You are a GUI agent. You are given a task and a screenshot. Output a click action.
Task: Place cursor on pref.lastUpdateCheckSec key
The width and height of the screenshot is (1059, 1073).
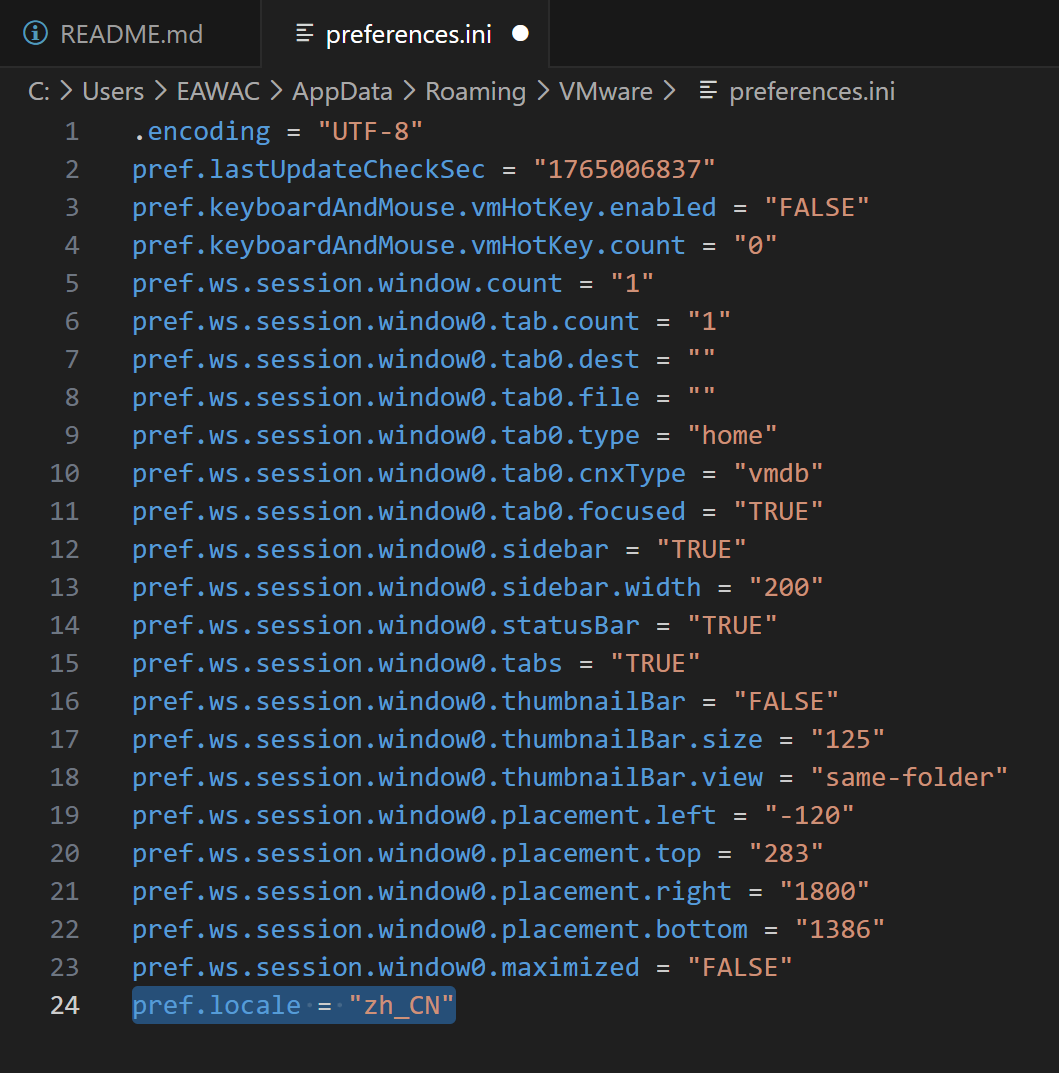pos(308,169)
